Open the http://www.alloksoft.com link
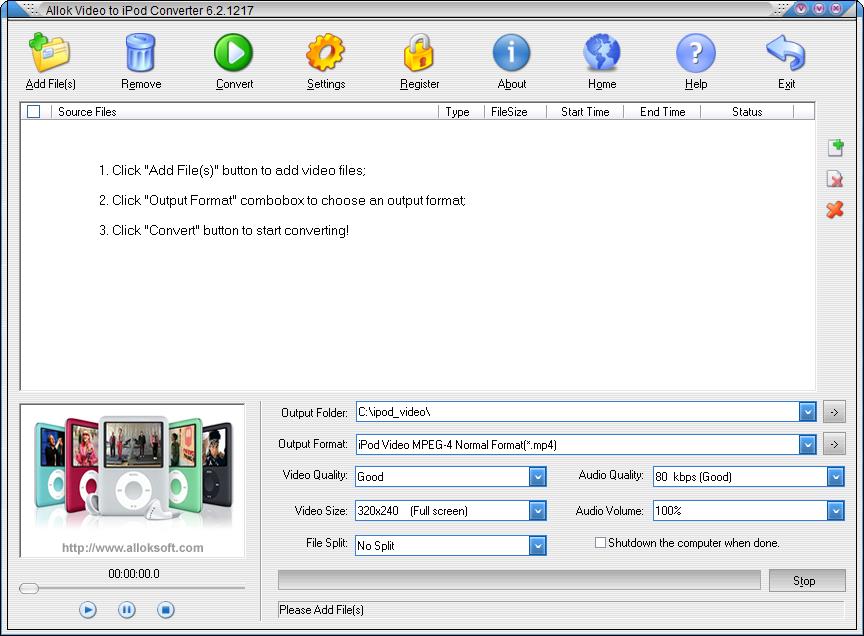 pos(133,548)
